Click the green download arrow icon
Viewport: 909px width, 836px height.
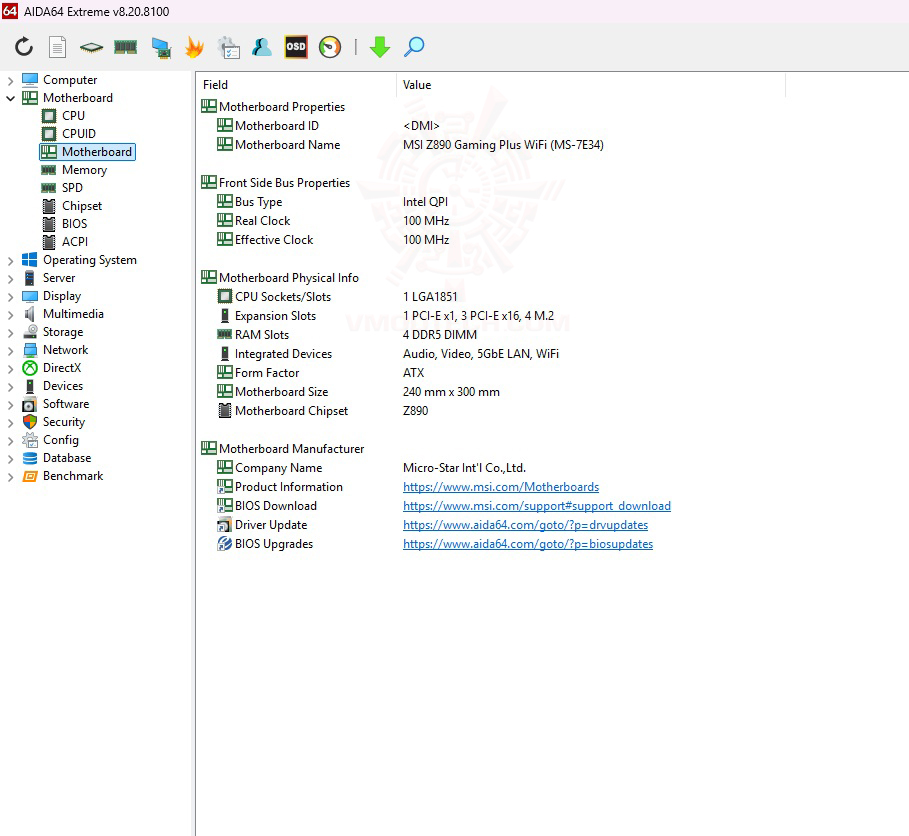(x=380, y=47)
